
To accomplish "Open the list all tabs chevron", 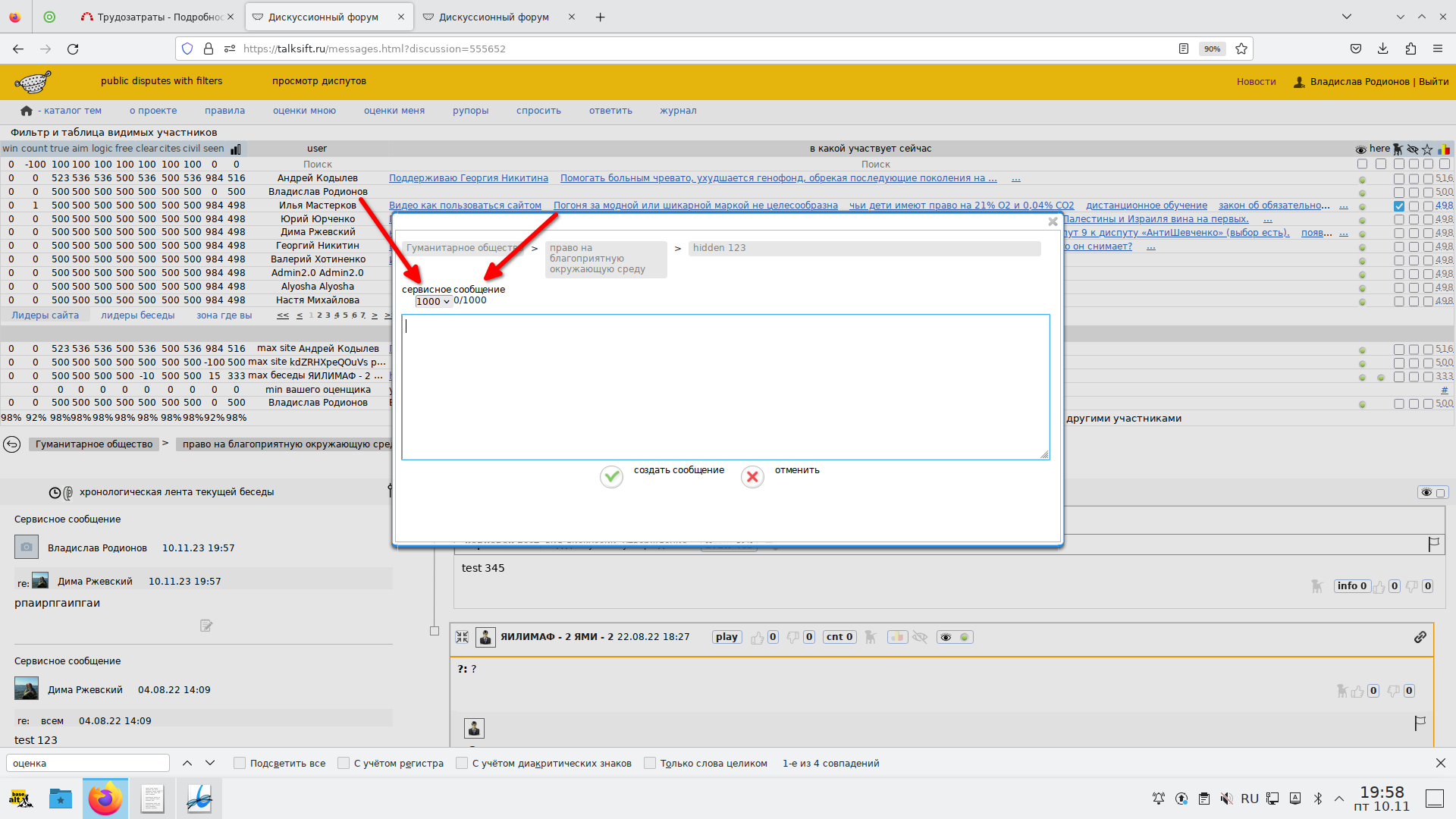I will 1347,17.
